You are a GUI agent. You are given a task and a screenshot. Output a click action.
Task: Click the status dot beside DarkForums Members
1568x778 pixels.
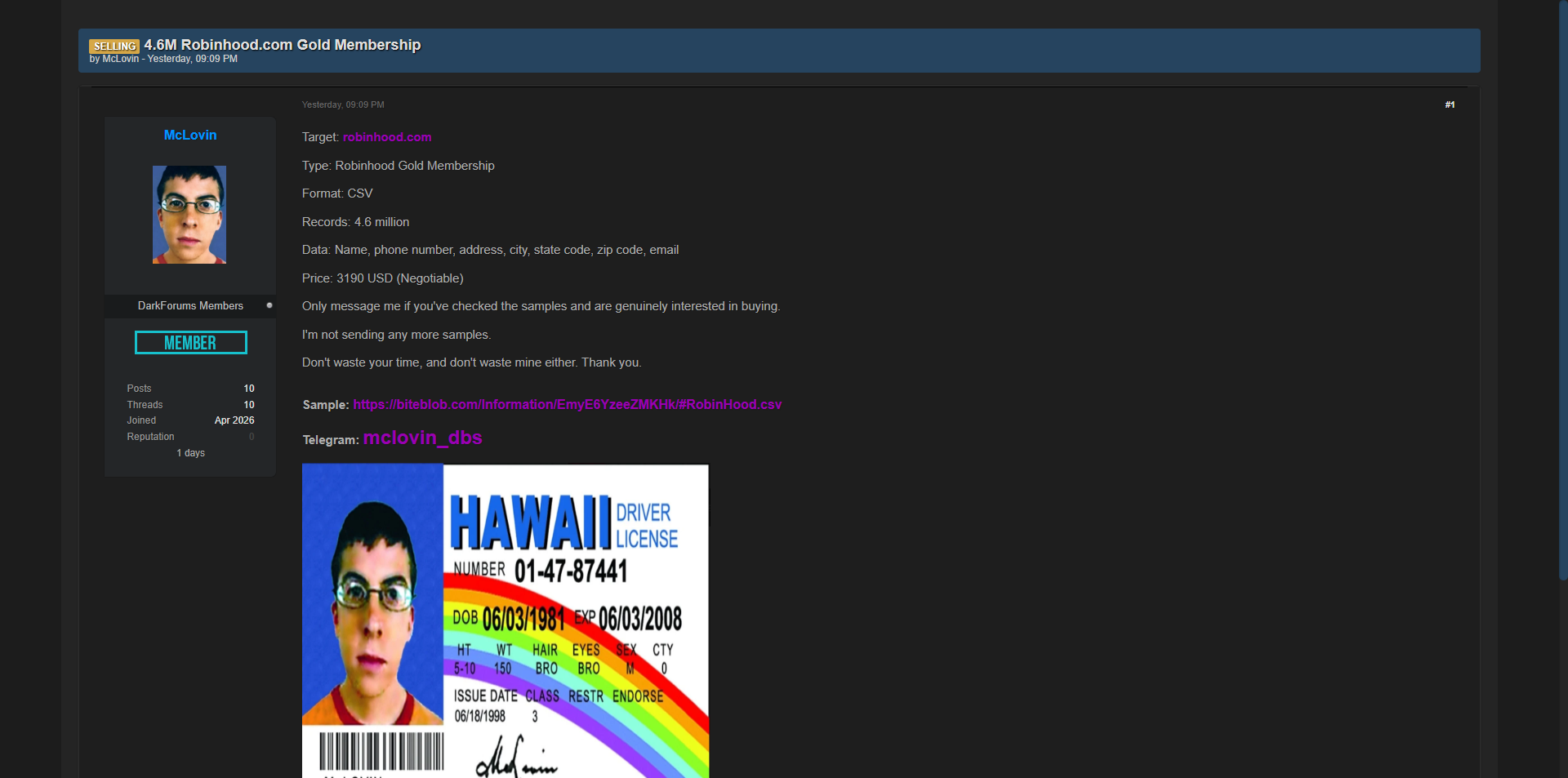click(269, 305)
